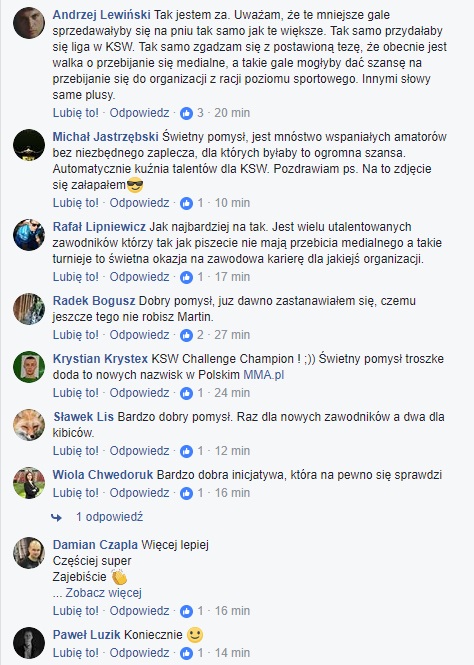Viewport: 474px width, 665px height.
Task: Click the '27 min' timestamp on Radek's comment
Action: (x=232, y=335)
